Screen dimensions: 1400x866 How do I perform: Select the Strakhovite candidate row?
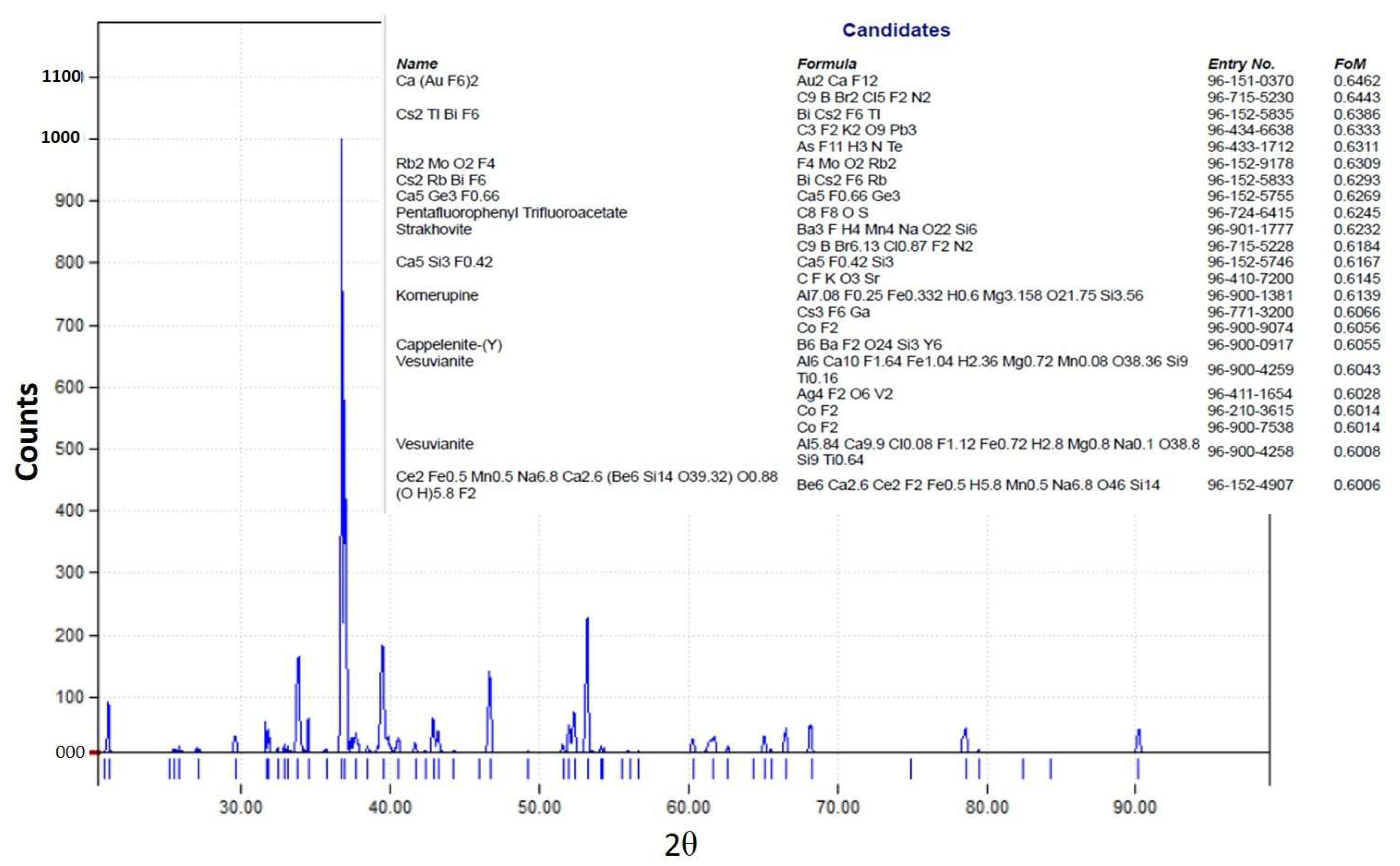pyautogui.click(x=434, y=229)
